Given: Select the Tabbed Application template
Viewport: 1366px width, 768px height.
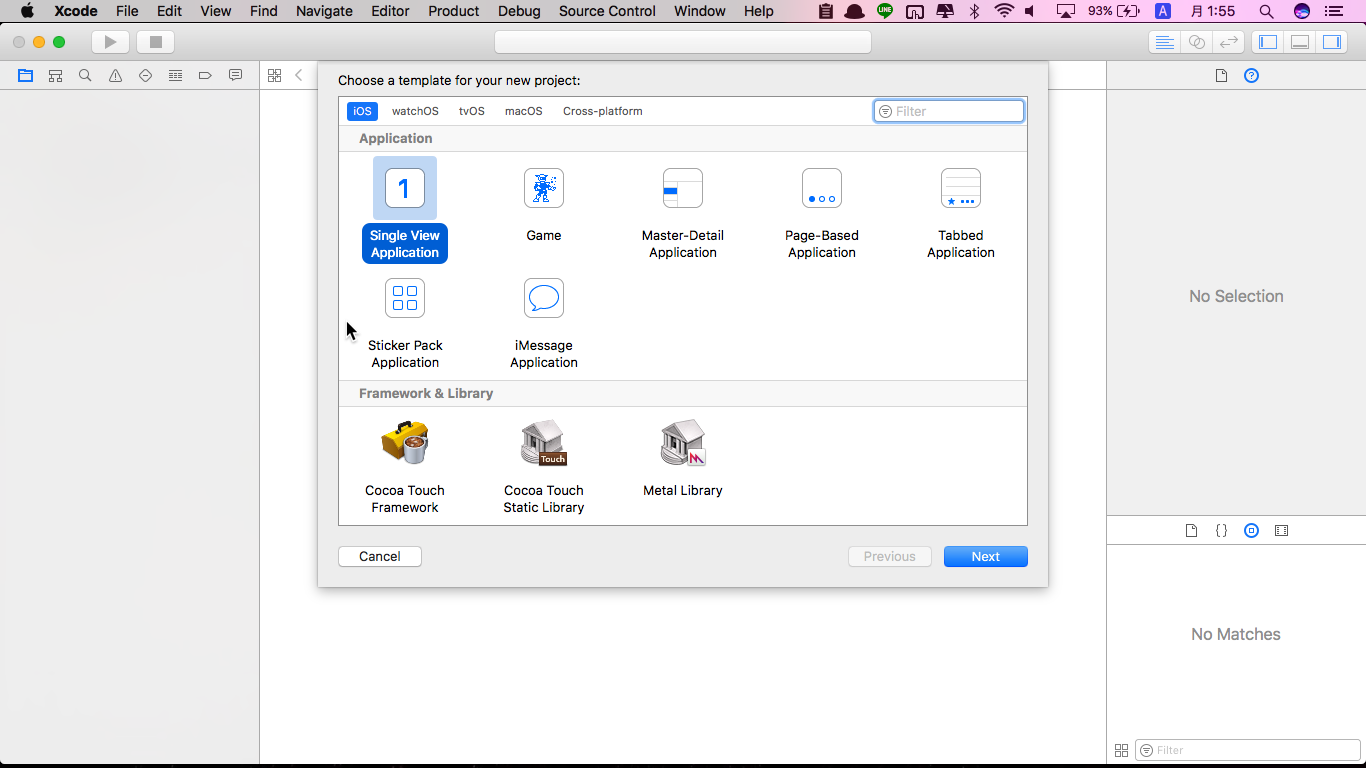Looking at the screenshot, I should [961, 210].
